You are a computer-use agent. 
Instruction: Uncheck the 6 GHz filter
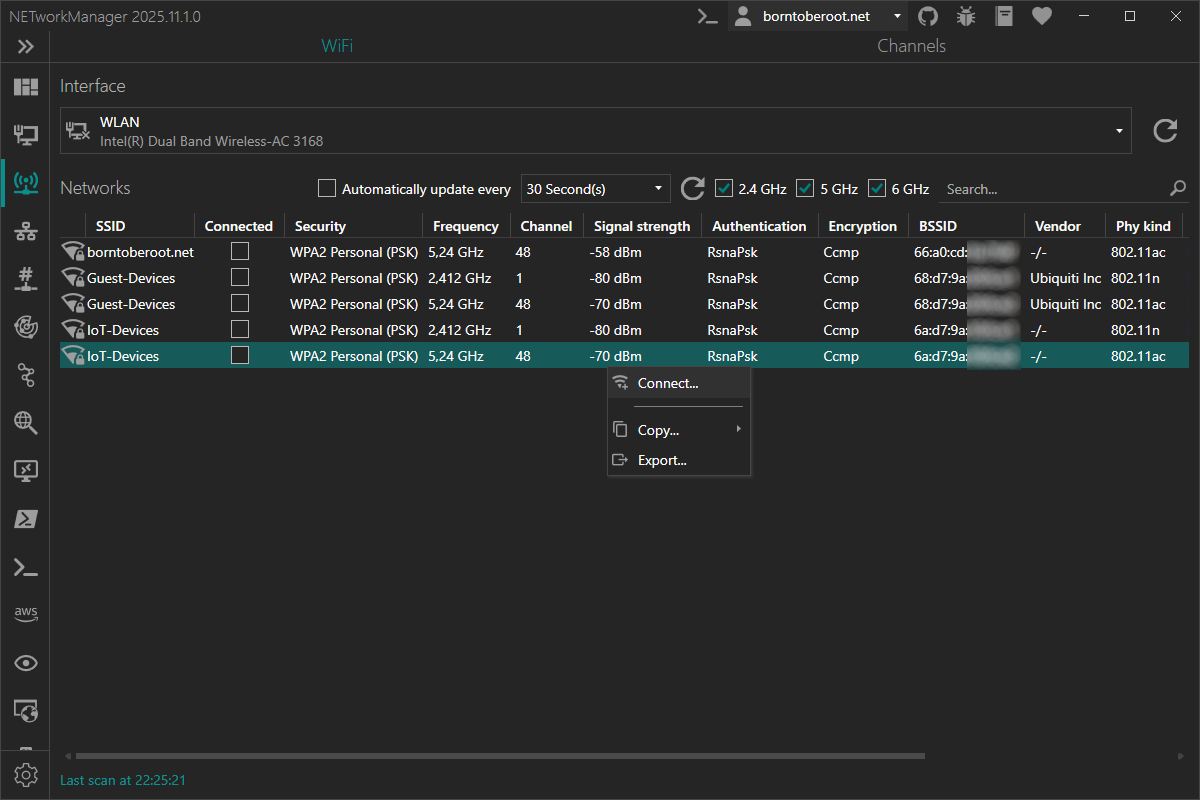[x=878, y=189]
